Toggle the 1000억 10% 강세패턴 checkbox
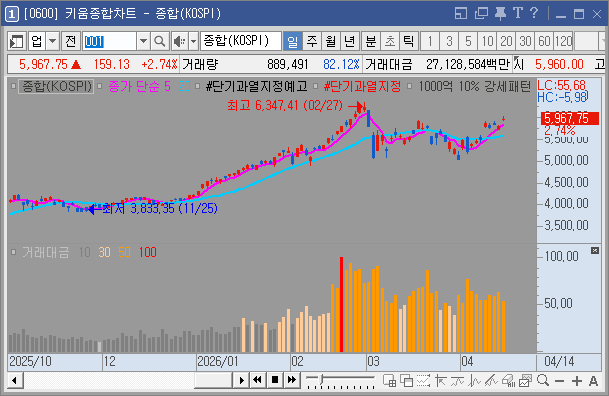The height and width of the screenshot is (396, 609). coord(409,86)
